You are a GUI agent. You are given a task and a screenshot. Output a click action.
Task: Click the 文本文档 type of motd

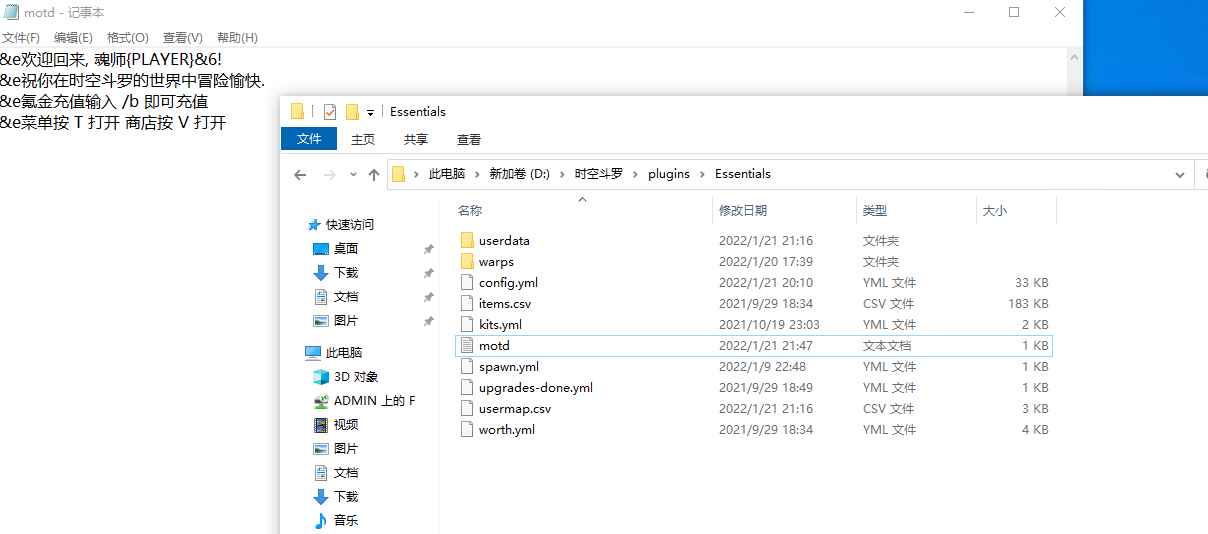pyautogui.click(x=887, y=346)
